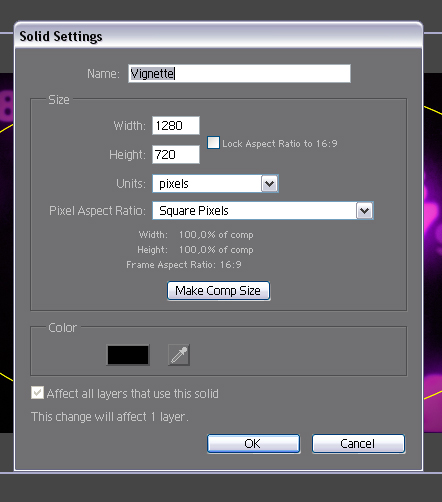Select the Width field showing 1280

coord(176,126)
